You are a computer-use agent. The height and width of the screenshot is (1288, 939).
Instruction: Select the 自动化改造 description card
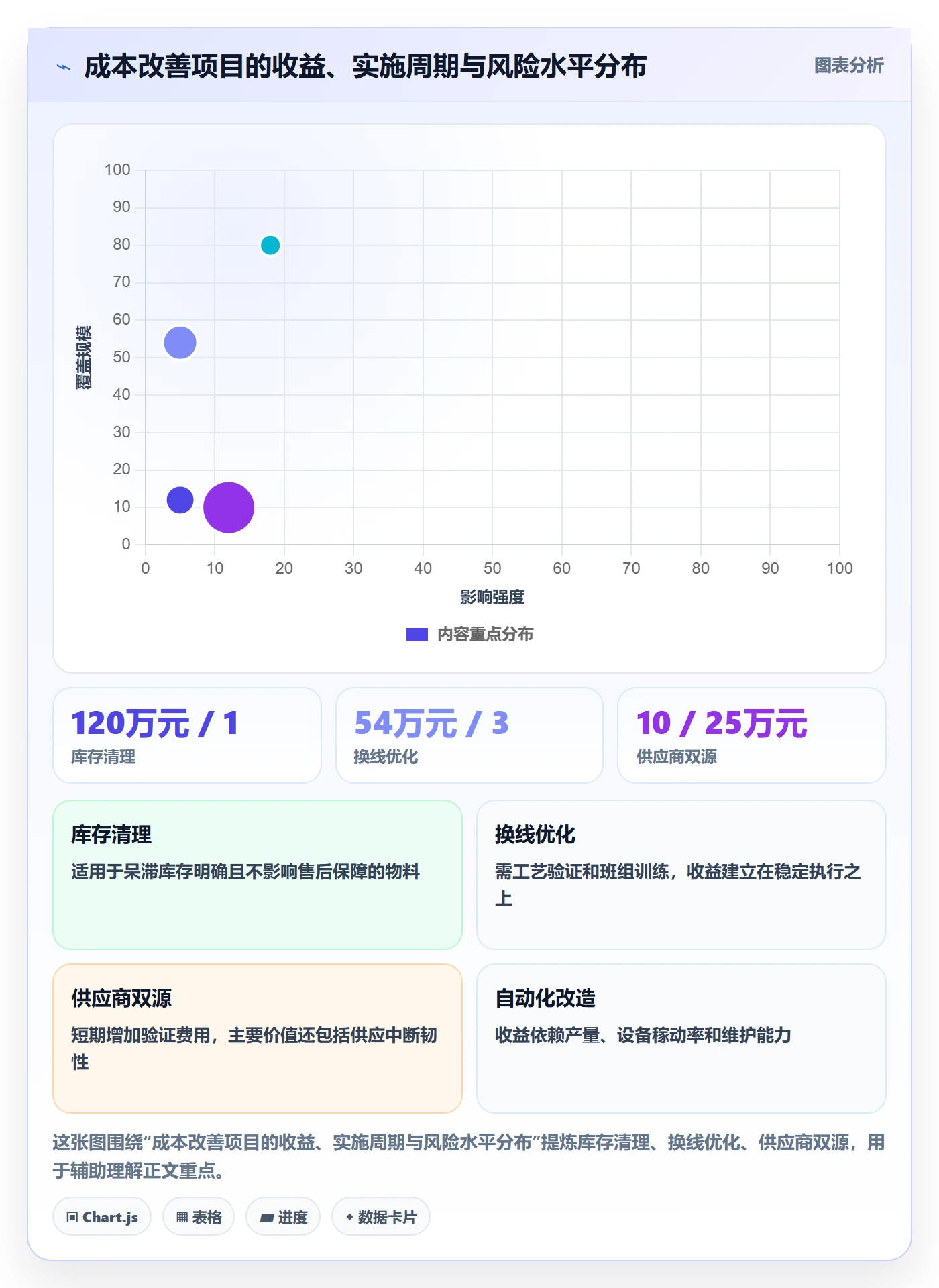pyautogui.click(x=681, y=1038)
